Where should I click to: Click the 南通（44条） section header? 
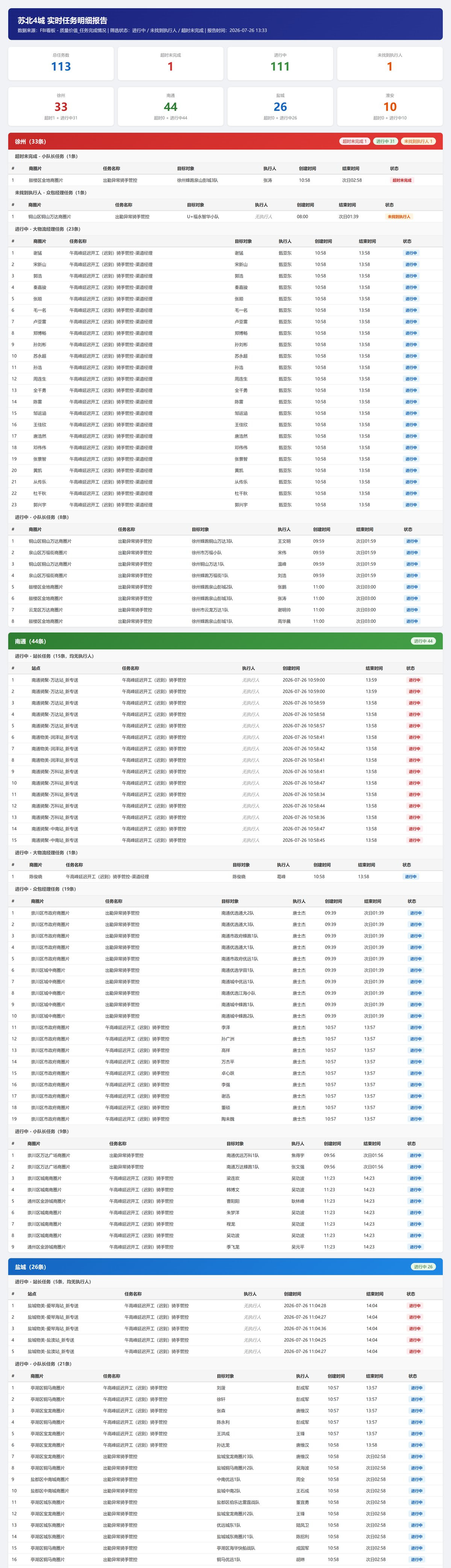pos(225,641)
